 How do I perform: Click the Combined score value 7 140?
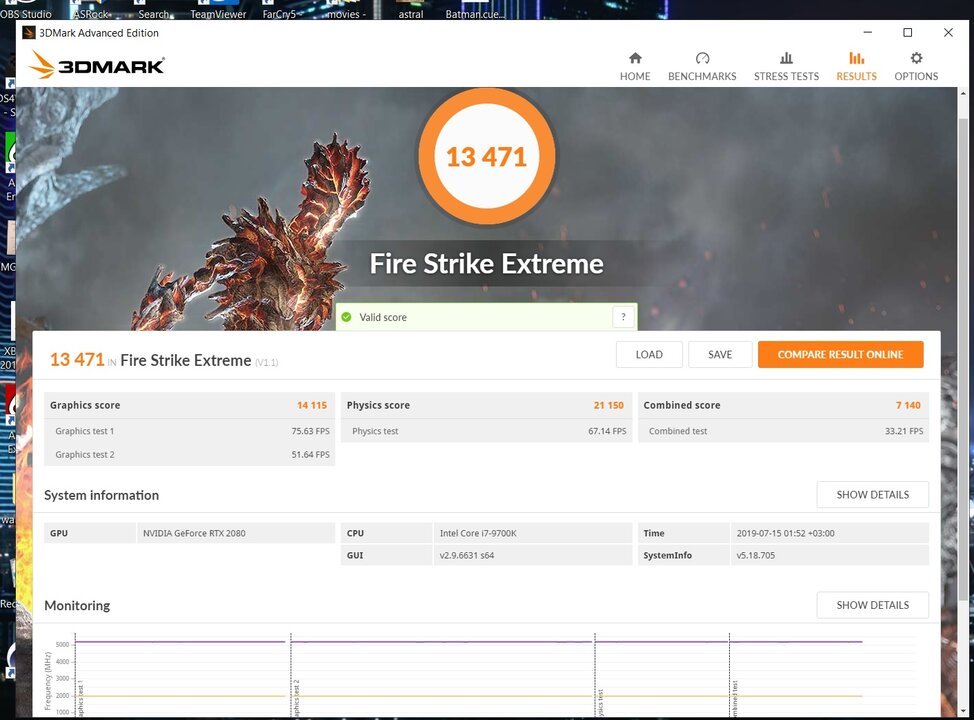(908, 405)
